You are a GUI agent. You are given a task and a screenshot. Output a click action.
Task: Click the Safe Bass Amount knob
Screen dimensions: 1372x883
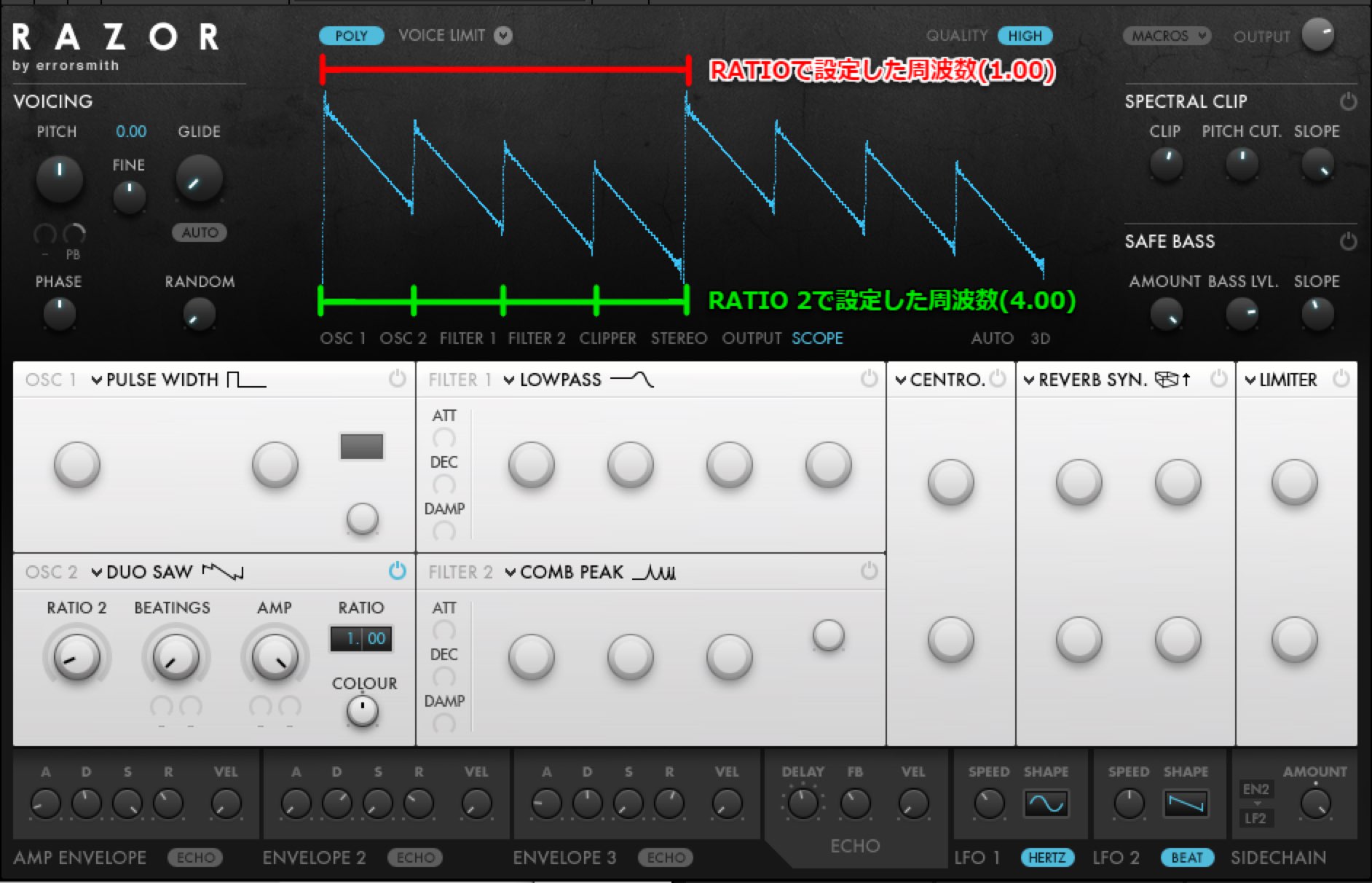click(x=1166, y=314)
